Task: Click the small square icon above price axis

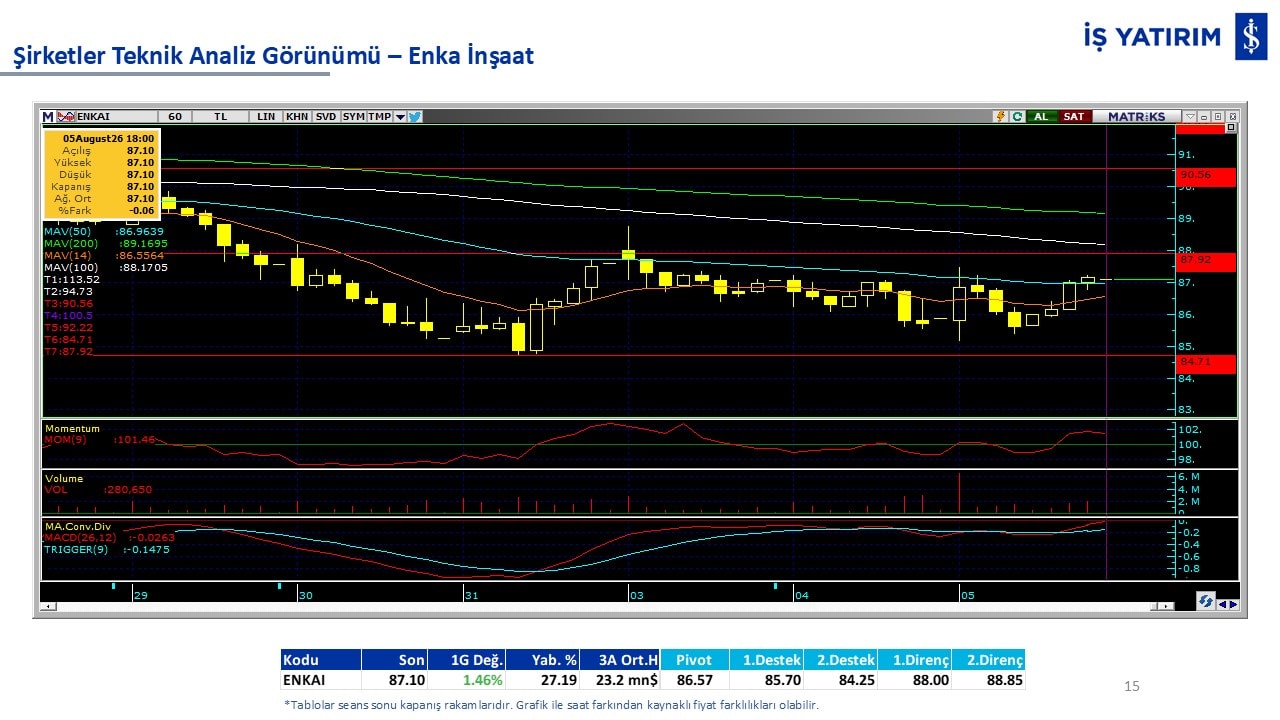Action: (1231, 128)
